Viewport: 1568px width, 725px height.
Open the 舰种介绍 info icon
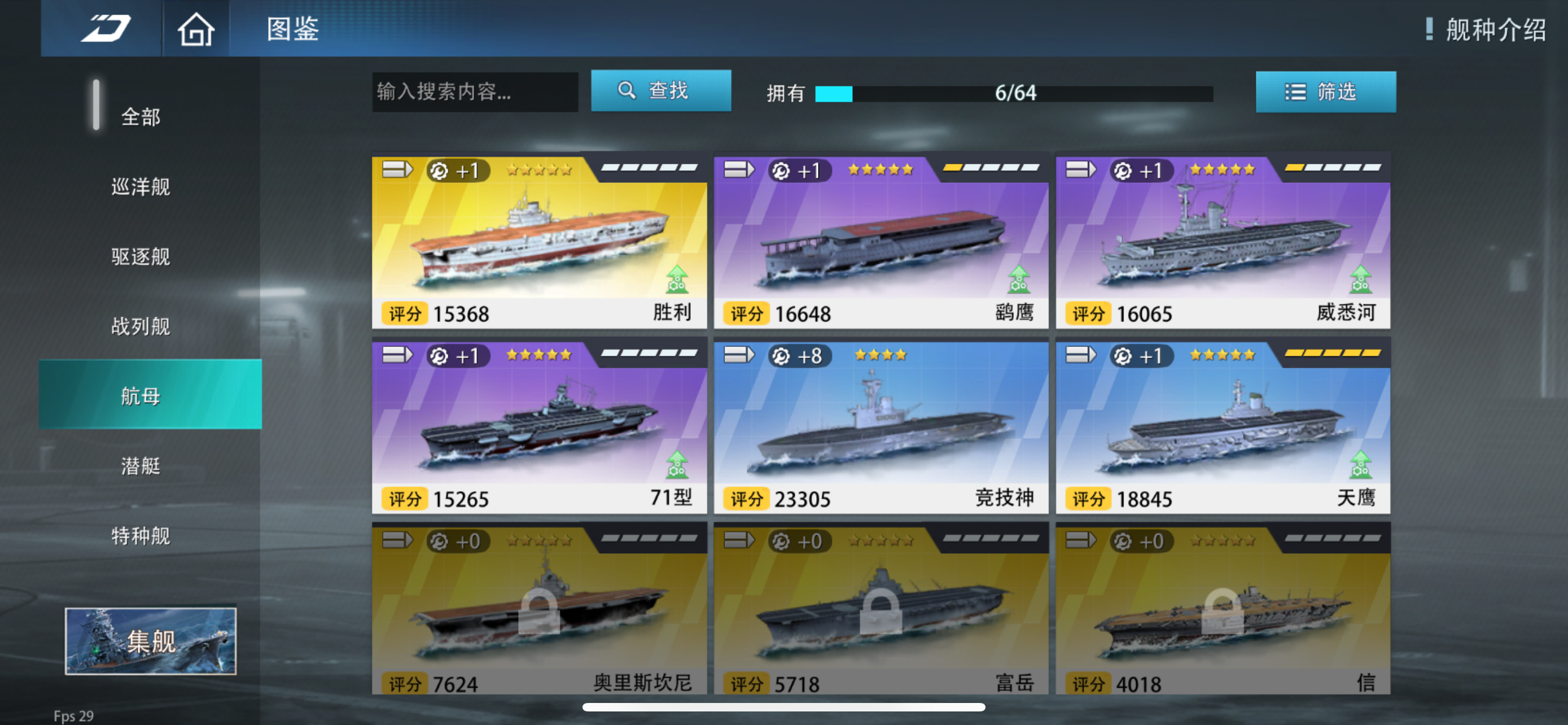coord(1429,29)
